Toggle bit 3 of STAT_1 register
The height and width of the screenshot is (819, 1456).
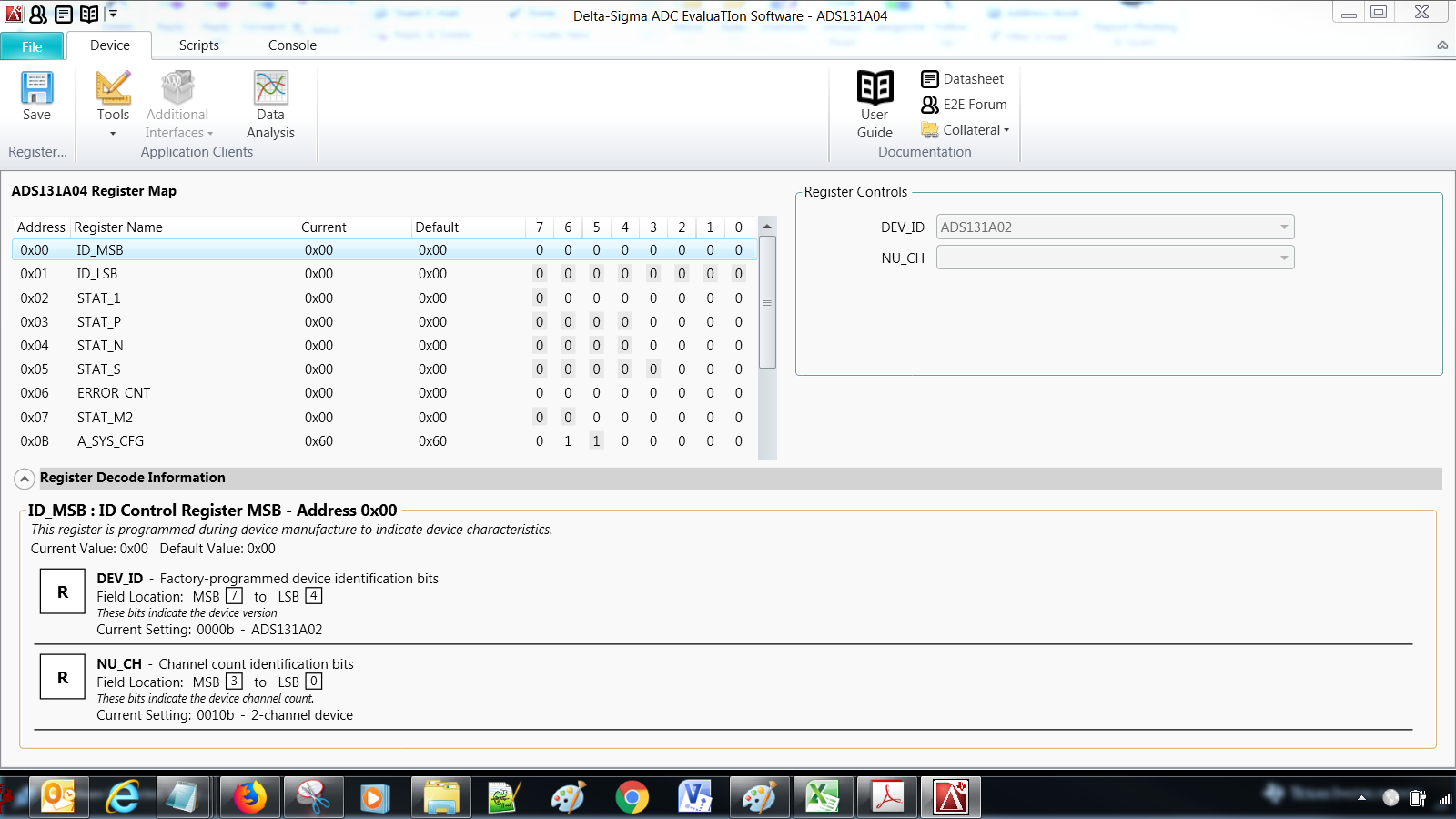point(653,298)
